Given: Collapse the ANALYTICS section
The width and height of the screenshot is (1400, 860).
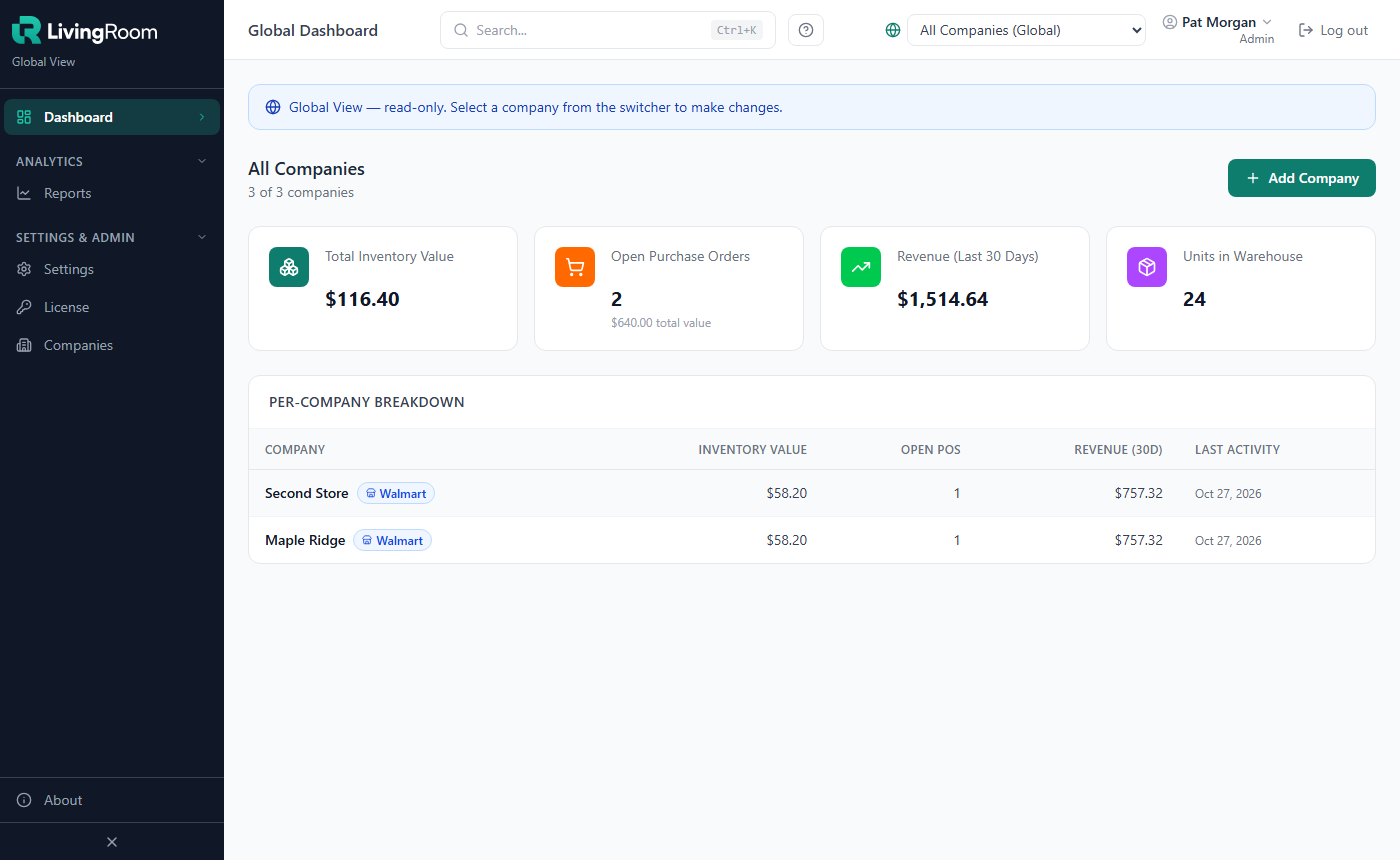Looking at the screenshot, I should pyautogui.click(x=112, y=161).
